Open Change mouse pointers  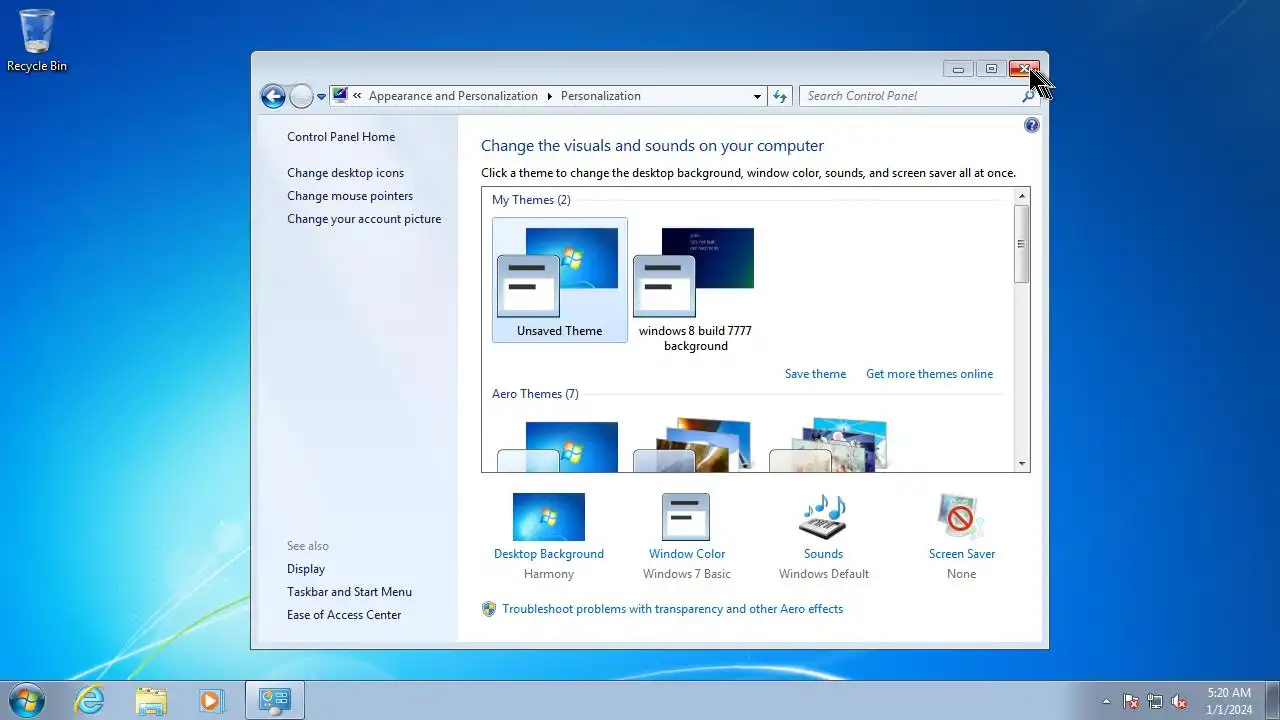(x=350, y=196)
